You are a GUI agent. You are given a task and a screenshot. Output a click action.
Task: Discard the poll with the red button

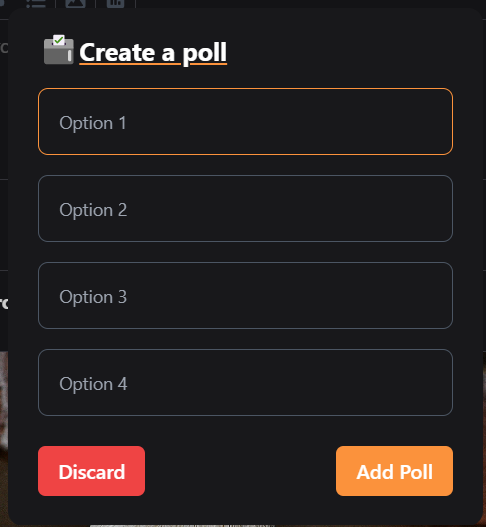pyautogui.click(x=91, y=471)
